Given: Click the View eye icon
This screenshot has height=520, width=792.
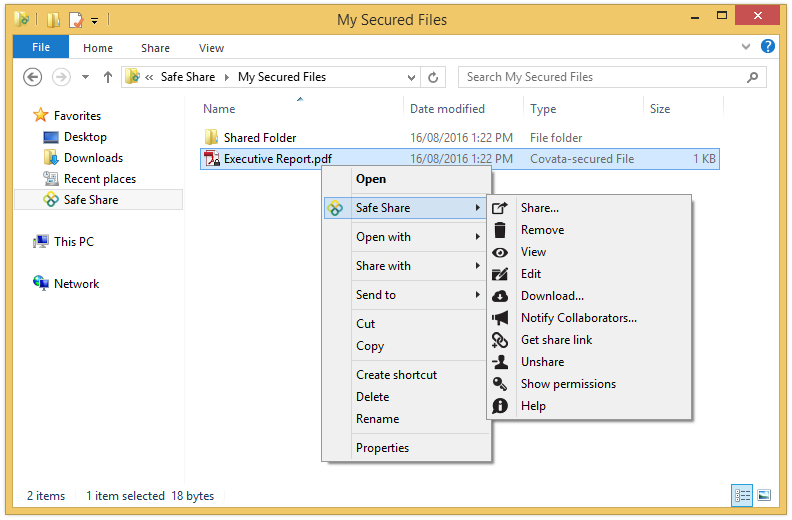Looking at the screenshot, I should tap(501, 252).
